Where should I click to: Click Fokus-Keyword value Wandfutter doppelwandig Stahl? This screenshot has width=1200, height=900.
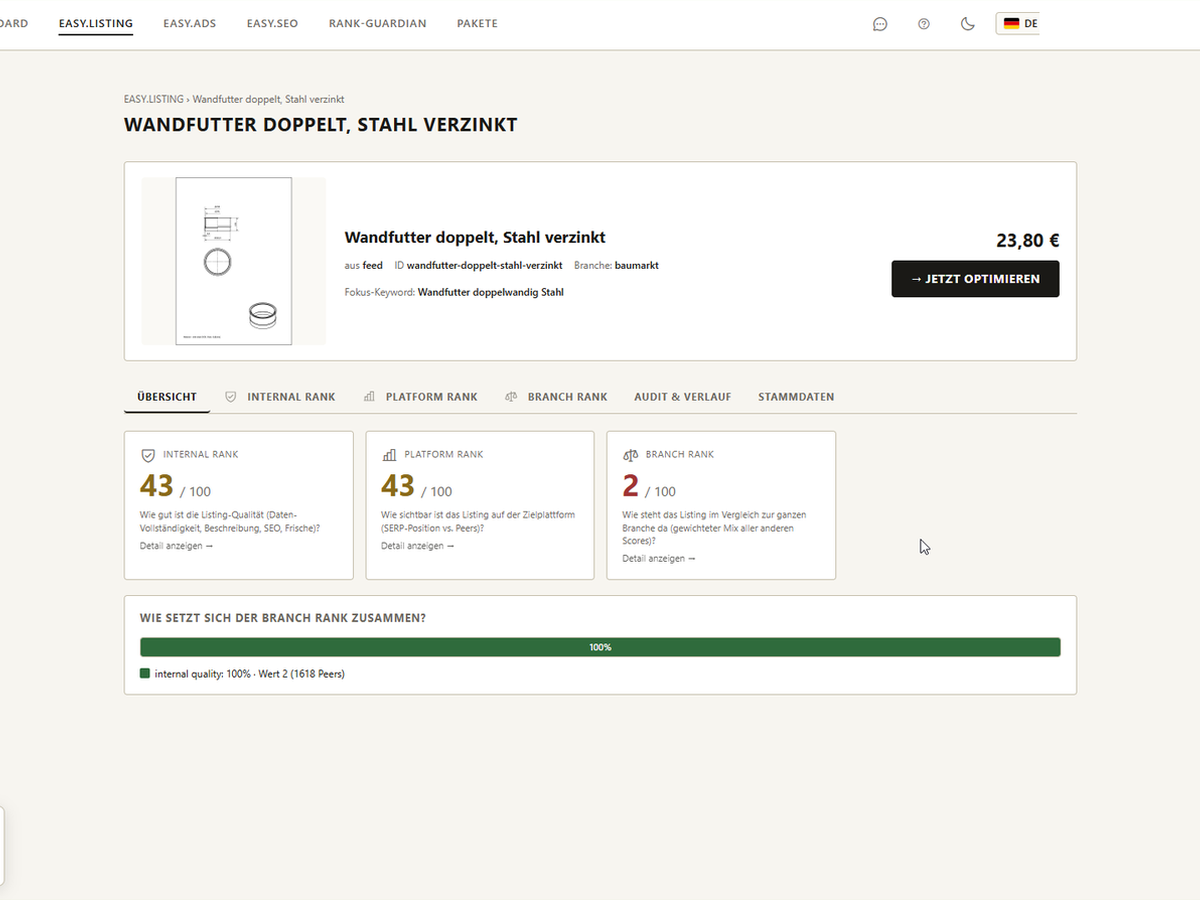[x=491, y=292]
